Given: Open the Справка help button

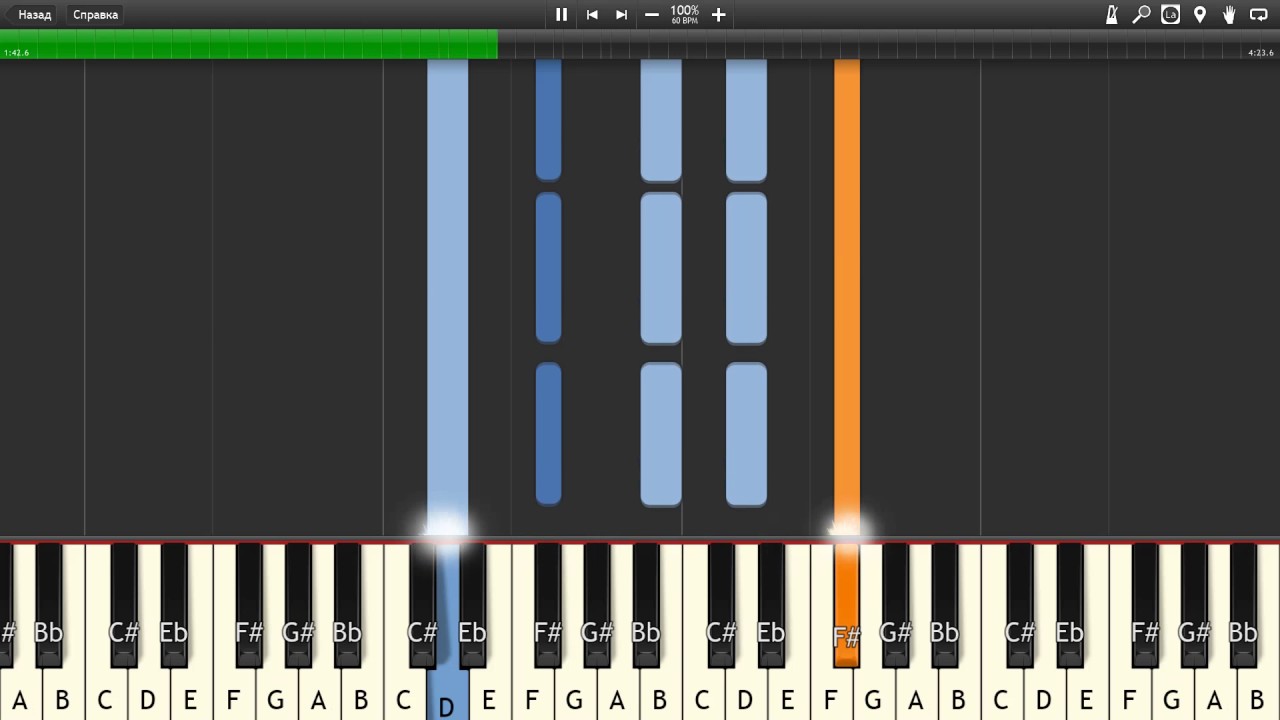Looking at the screenshot, I should (x=95, y=15).
